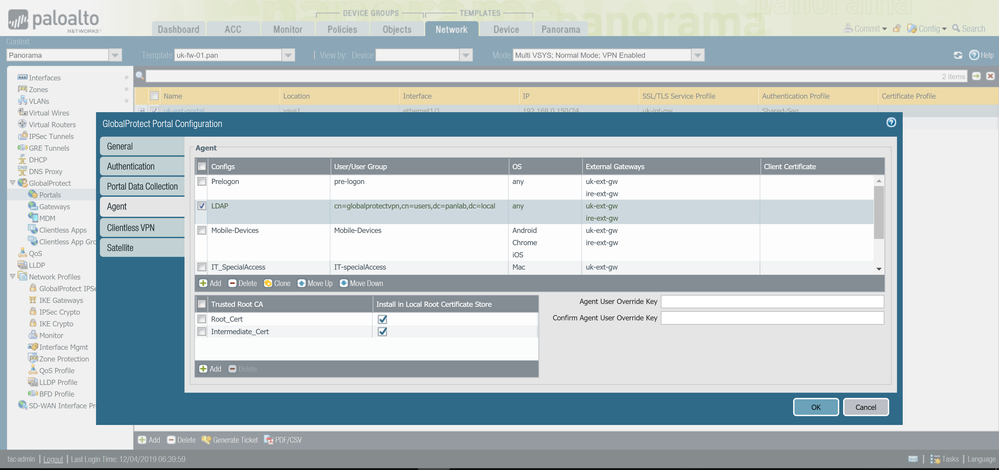Click the Move Down icon button
The image size is (999, 470).
click(x=343, y=284)
